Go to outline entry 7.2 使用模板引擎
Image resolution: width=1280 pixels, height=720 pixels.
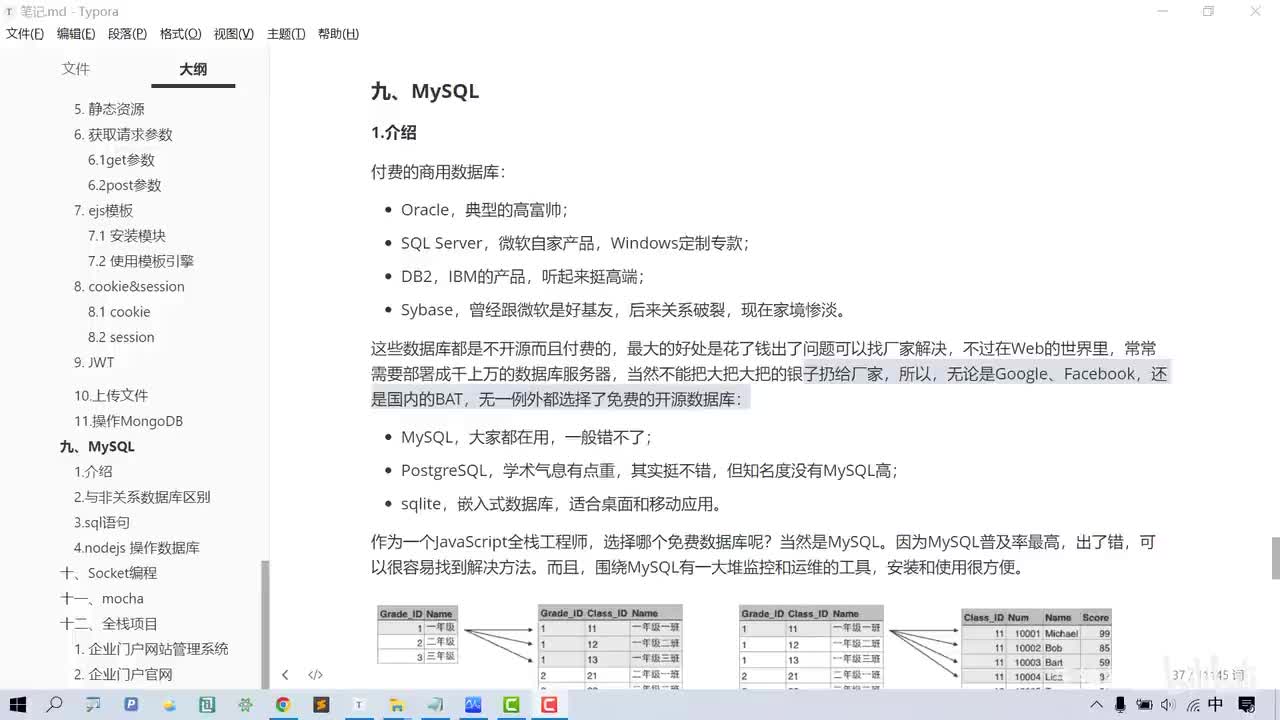141,261
